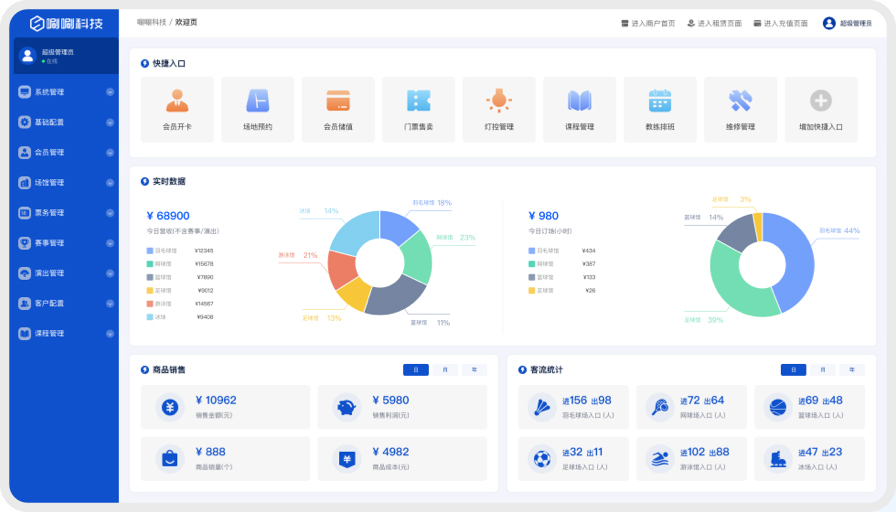Image resolution: width=896 pixels, height=512 pixels.
Task: Expand the 系统管理 sidebar menu arrow
Action: 110,93
